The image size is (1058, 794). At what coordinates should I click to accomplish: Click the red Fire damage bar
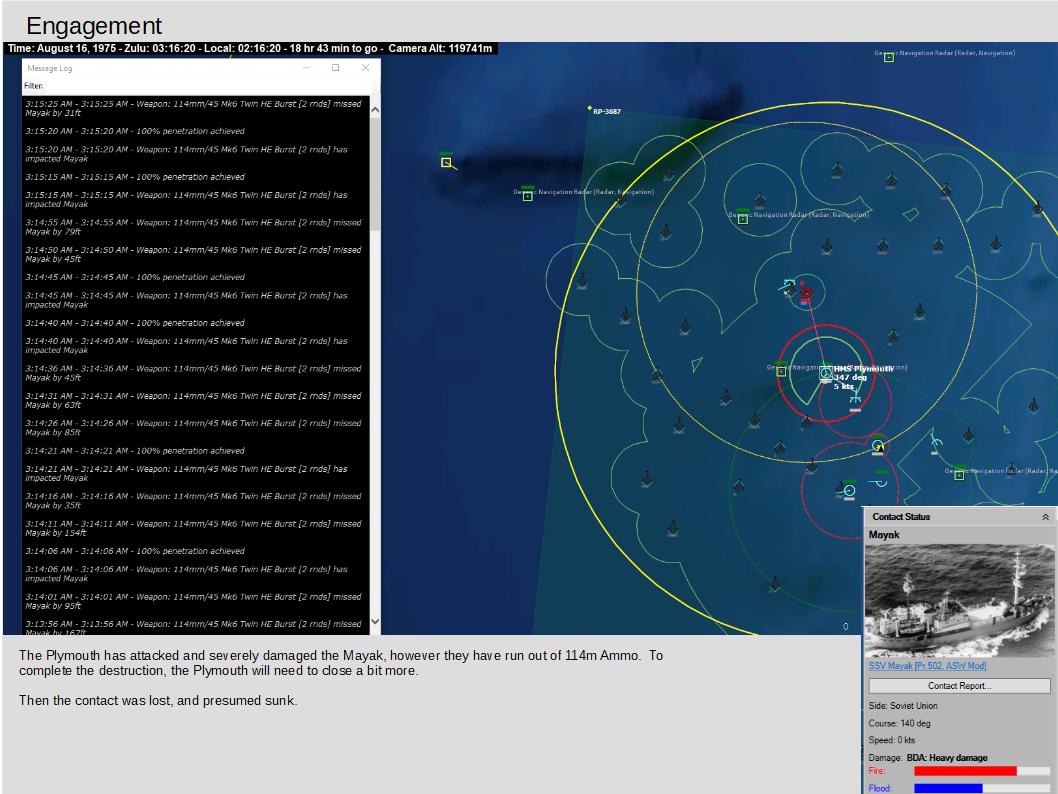[965, 771]
